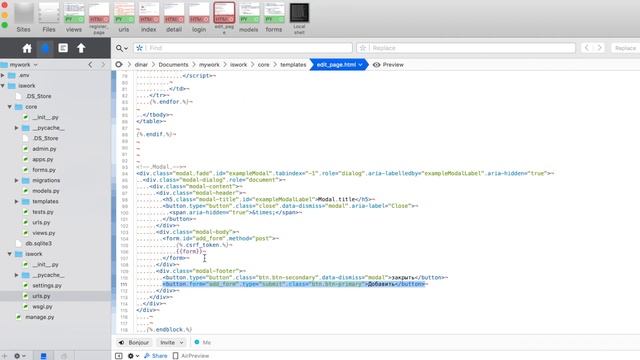Open sidebar gear action menu

pos(20,356)
